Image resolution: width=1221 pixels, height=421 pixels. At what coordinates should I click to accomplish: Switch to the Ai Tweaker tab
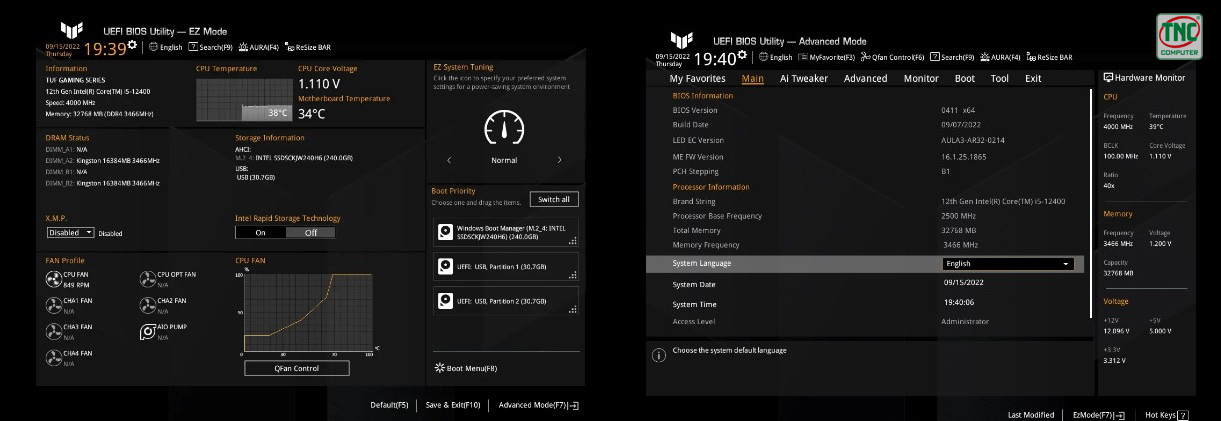click(x=804, y=78)
